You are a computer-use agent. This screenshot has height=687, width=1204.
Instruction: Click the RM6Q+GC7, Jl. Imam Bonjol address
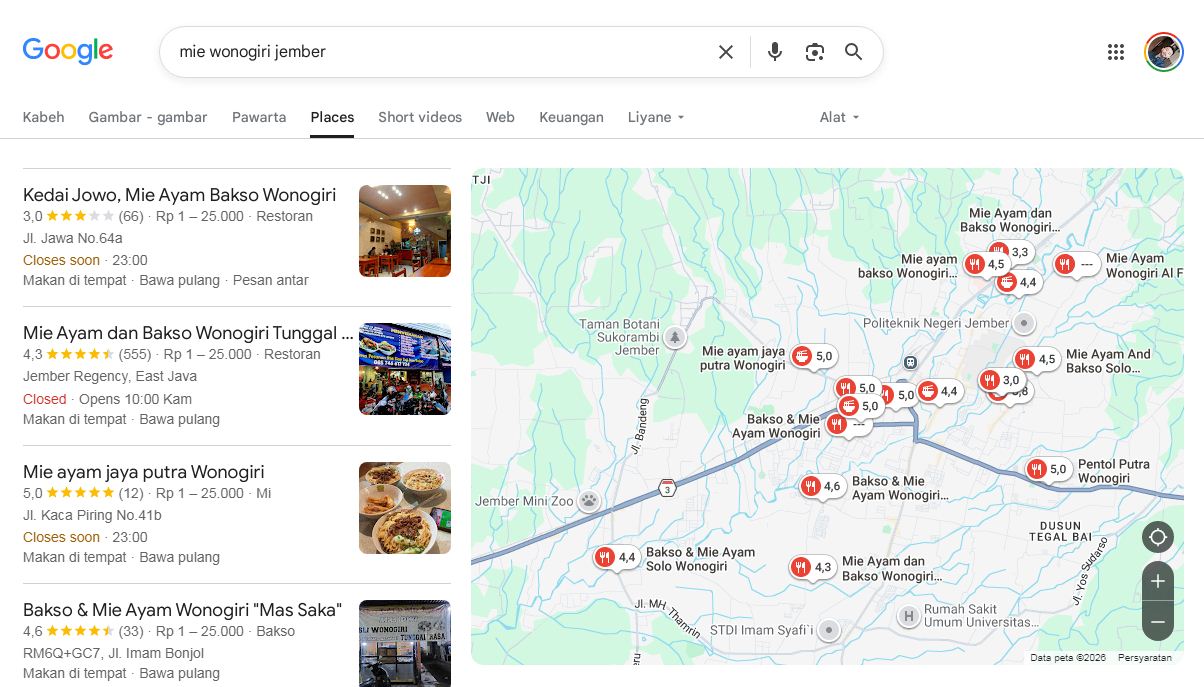click(x=113, y=653)
